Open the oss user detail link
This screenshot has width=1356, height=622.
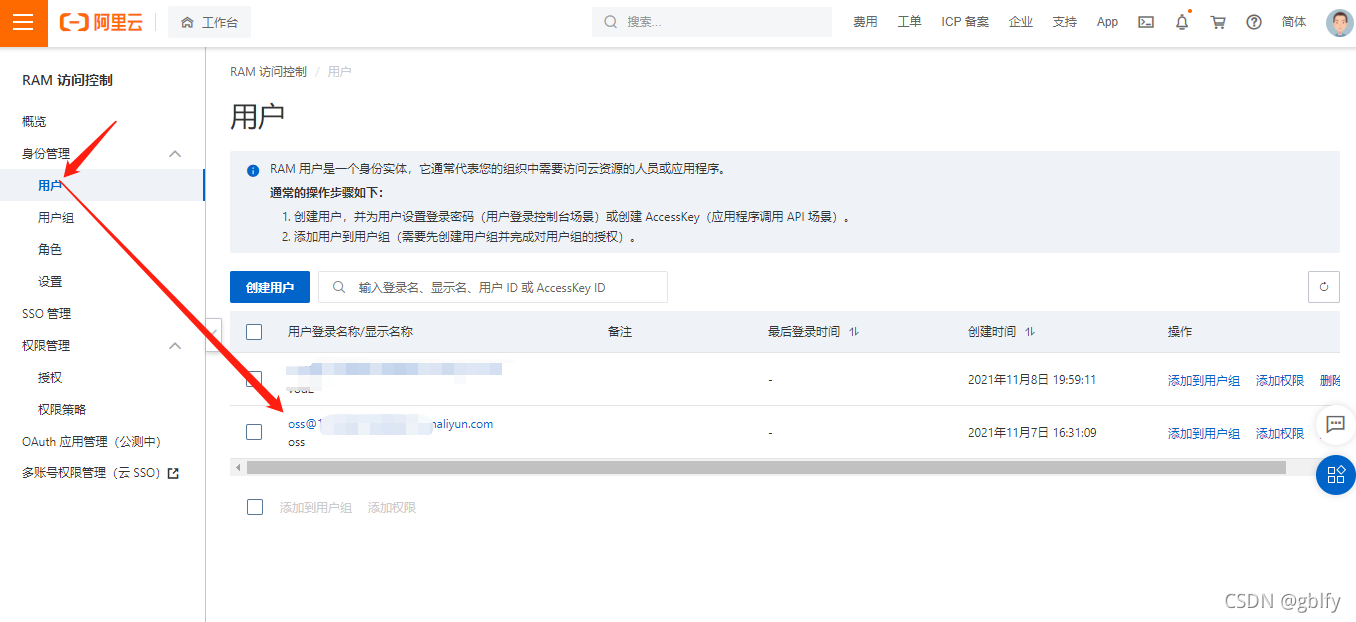click(x=390, y=423)
